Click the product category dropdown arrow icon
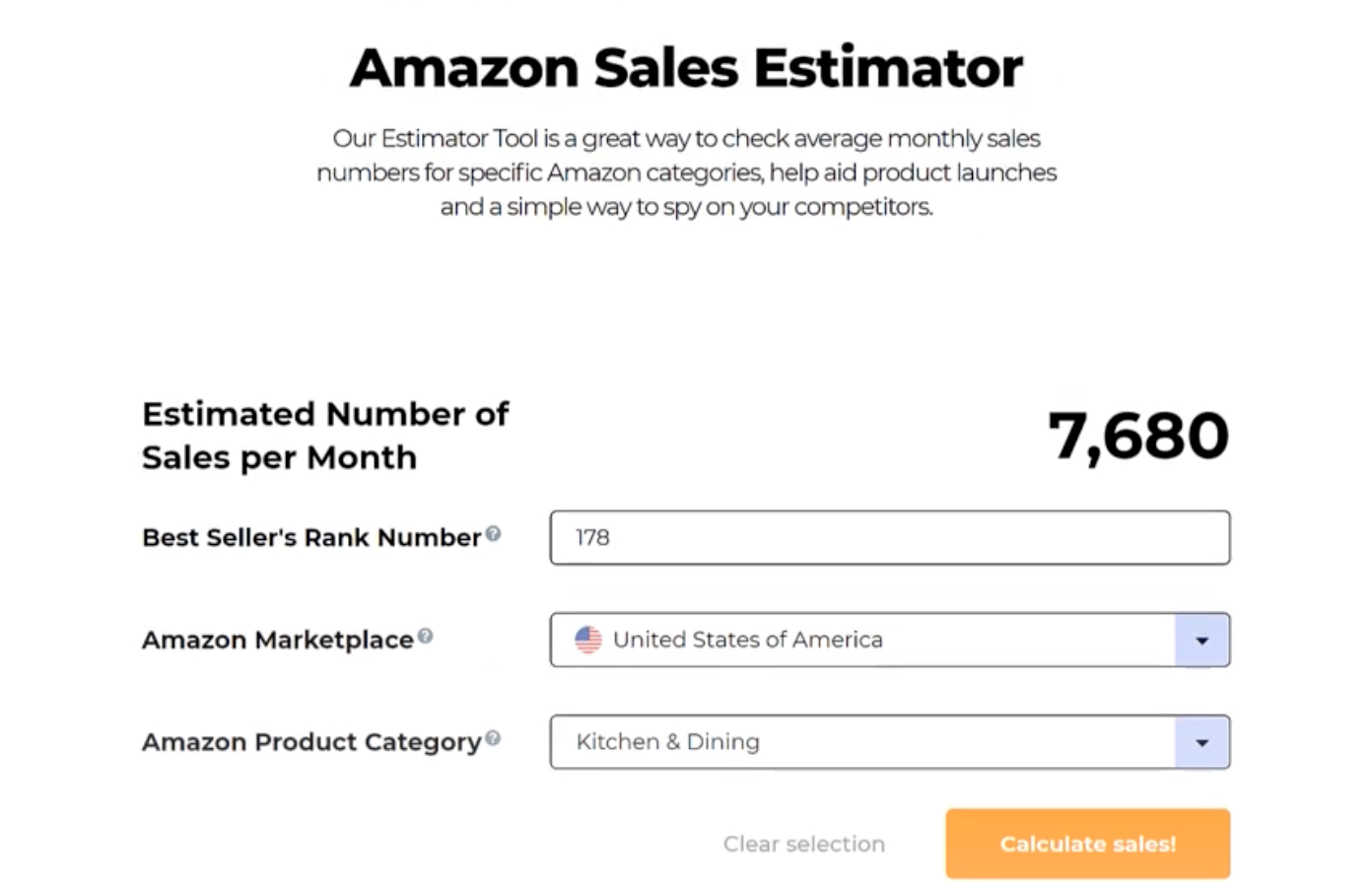 click(1201, 742)
